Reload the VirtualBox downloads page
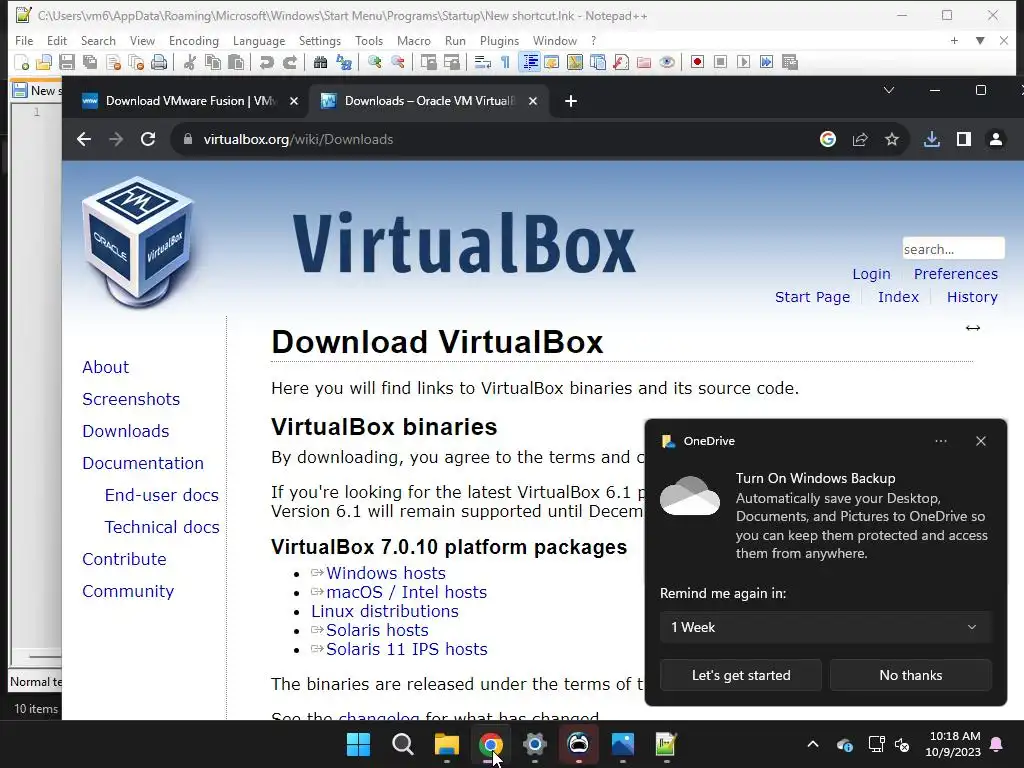 click(148, 139)
